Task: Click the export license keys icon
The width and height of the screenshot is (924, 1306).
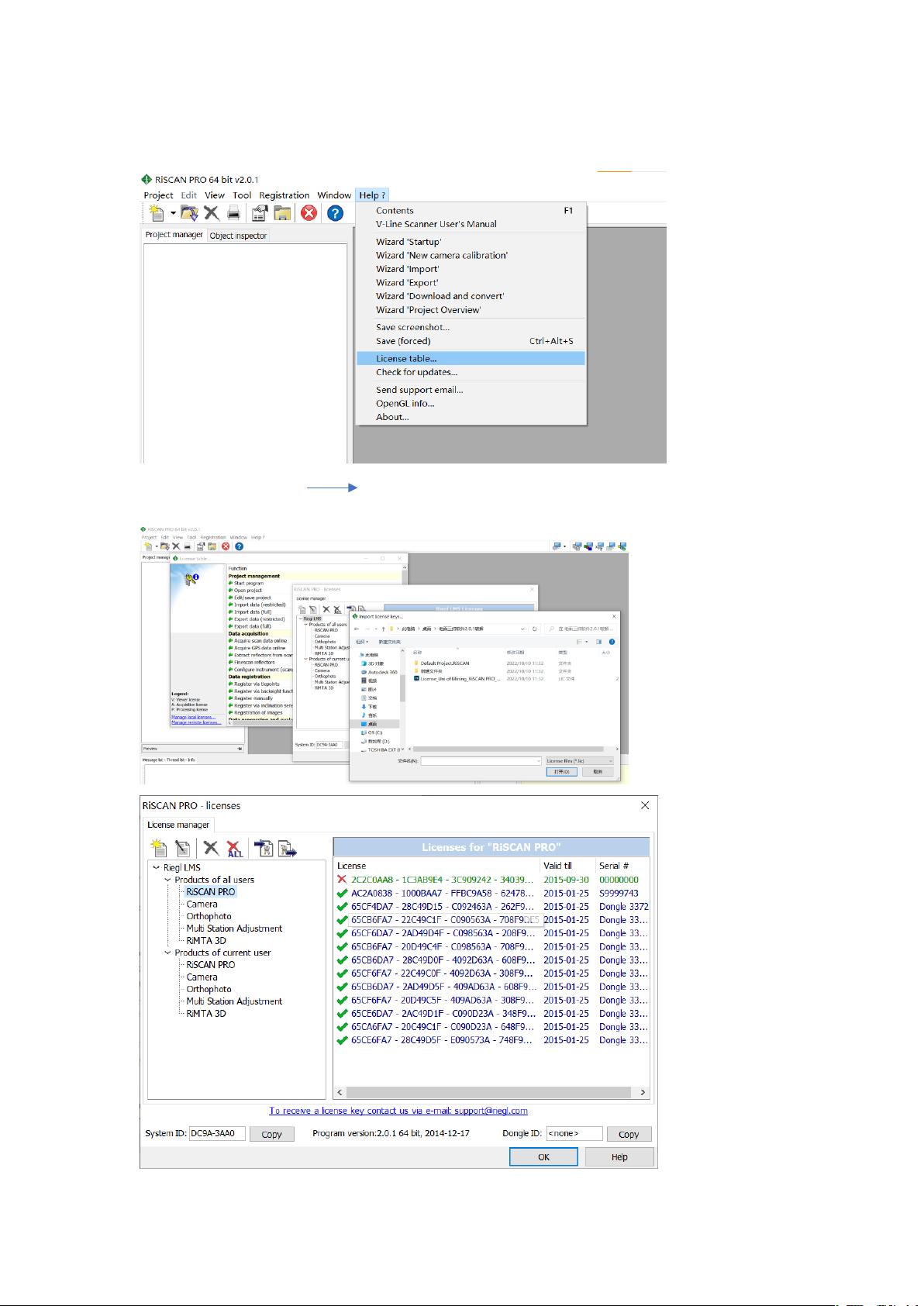Action: click(288, 849)
